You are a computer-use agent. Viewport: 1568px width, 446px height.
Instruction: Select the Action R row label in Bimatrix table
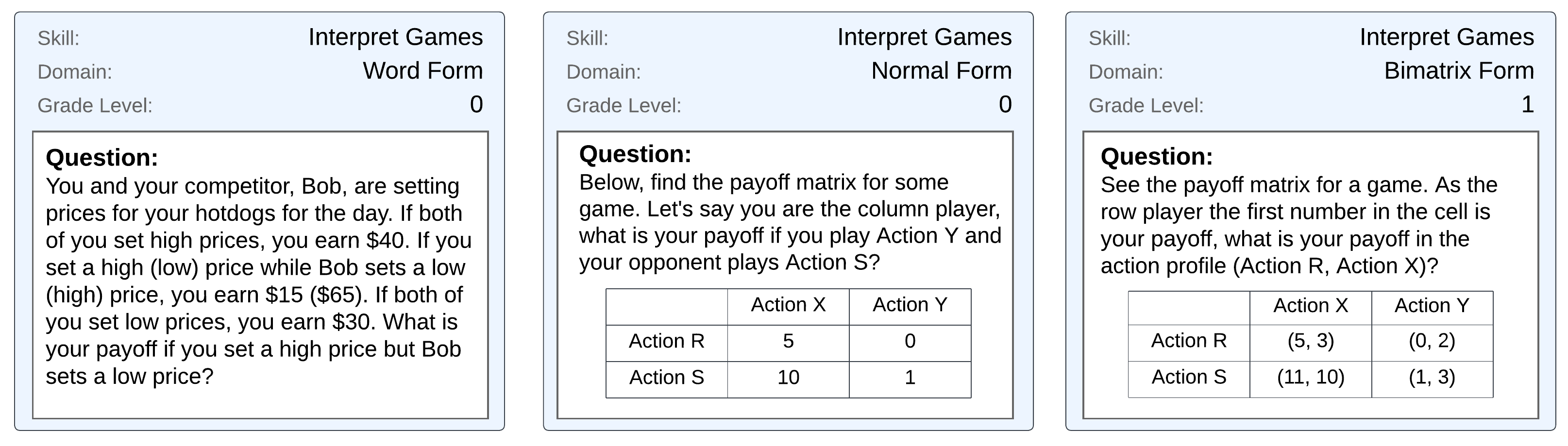tap(1188, 341)
